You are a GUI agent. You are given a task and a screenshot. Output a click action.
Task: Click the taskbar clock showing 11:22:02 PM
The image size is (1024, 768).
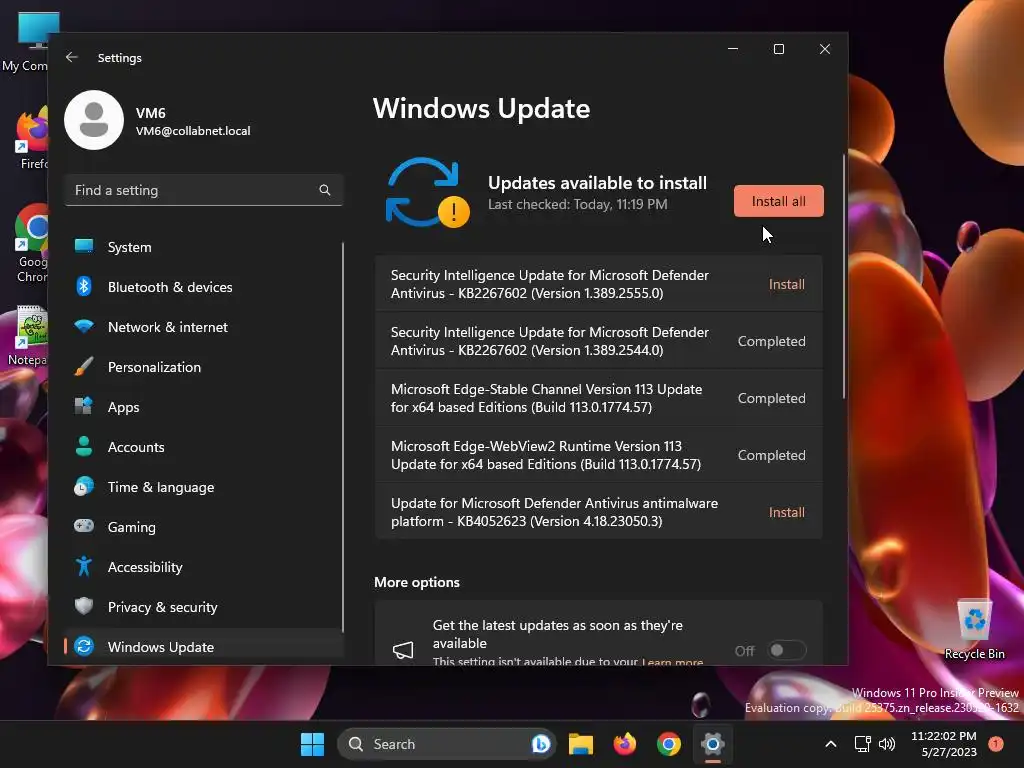(944, 744)
